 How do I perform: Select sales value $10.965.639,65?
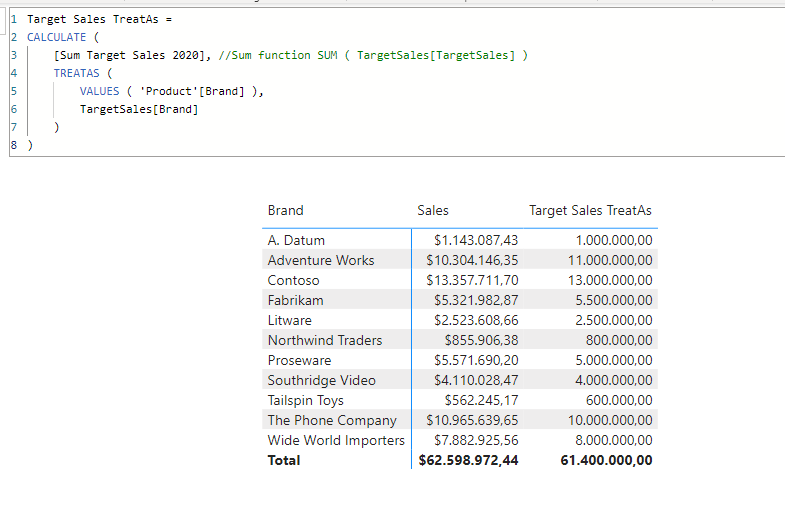pos(472,420)
